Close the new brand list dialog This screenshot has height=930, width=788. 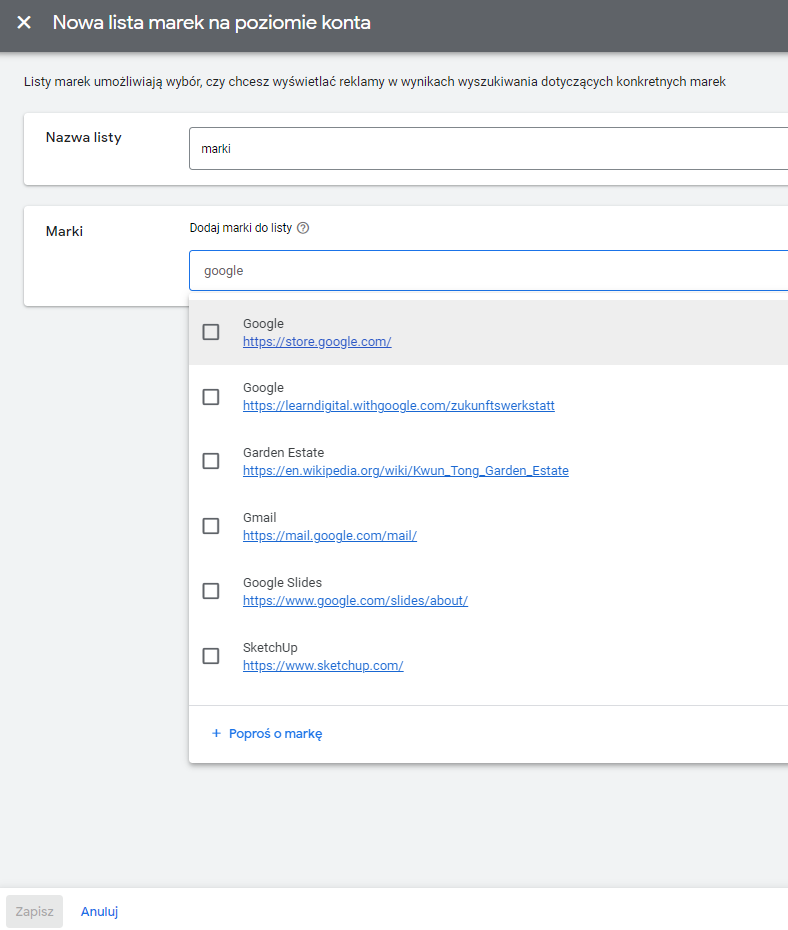[x=24, y=23]
